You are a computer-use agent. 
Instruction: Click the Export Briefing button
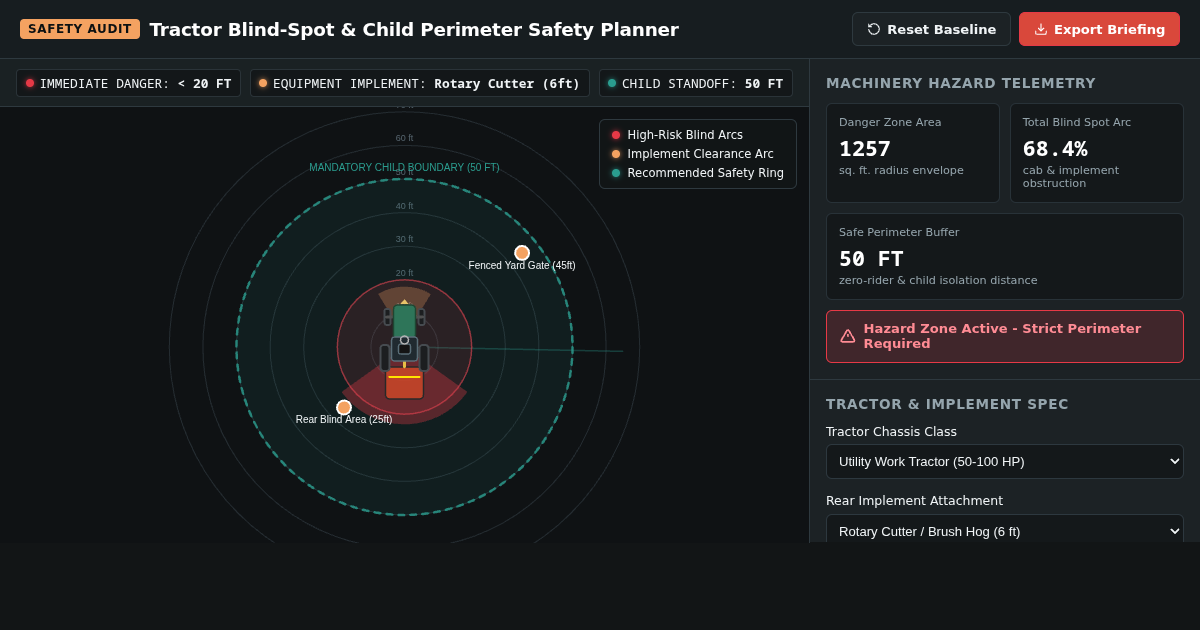(x=1099, y=29)
